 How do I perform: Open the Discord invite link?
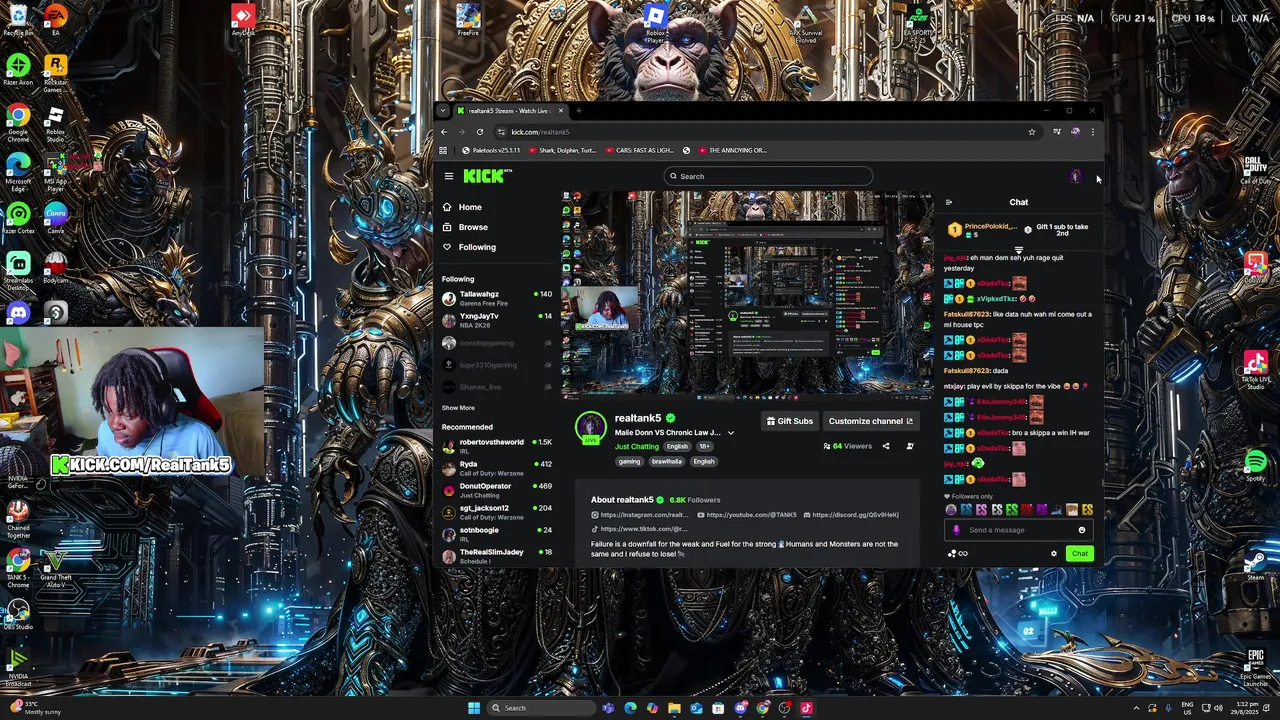[850, 515]
